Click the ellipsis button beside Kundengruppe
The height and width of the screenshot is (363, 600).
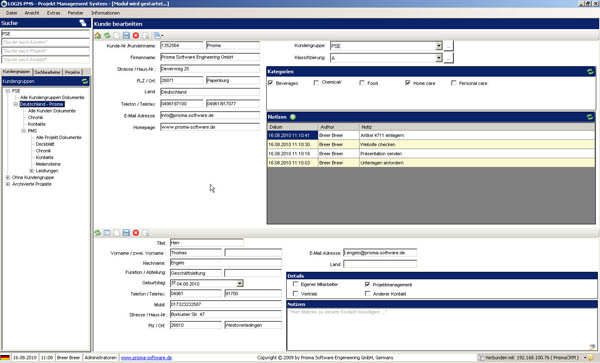pyautogui.click(x=449, y=46)
